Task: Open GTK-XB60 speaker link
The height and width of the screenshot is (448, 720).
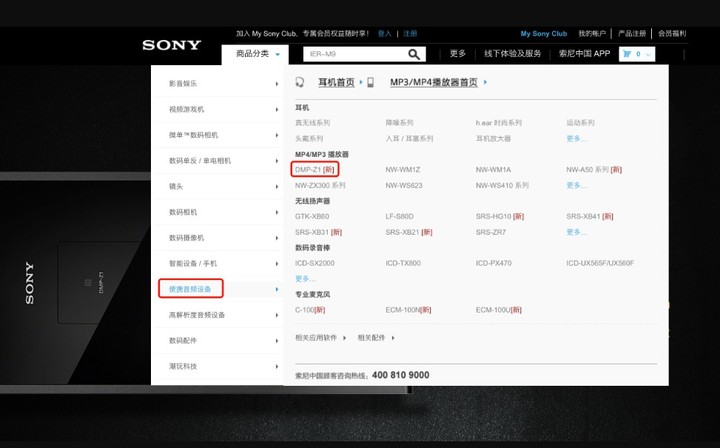Action: (312, 216)
